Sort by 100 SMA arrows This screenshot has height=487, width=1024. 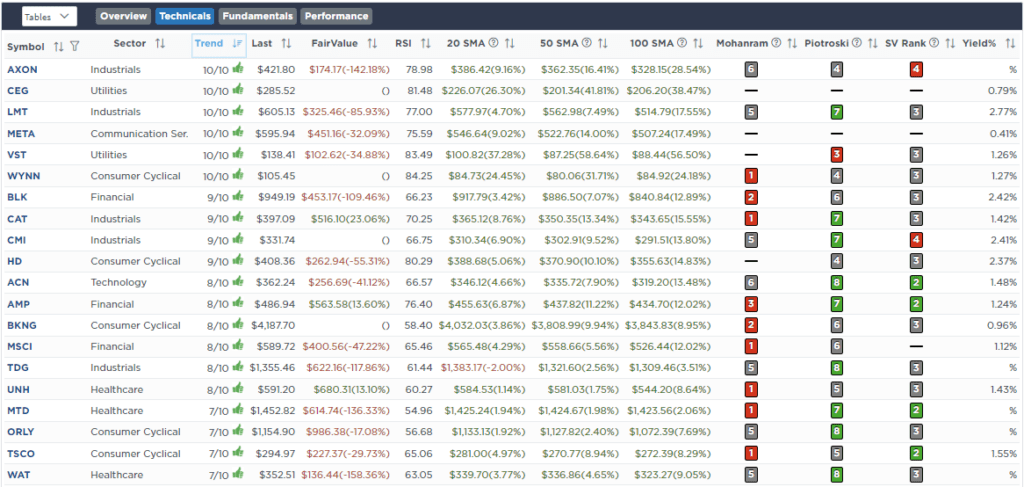tap(698, 44)
